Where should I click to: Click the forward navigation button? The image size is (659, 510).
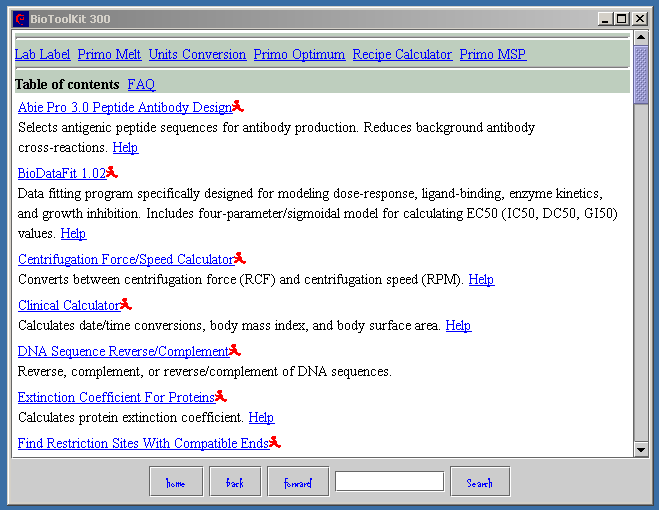[x=298, y=481]
